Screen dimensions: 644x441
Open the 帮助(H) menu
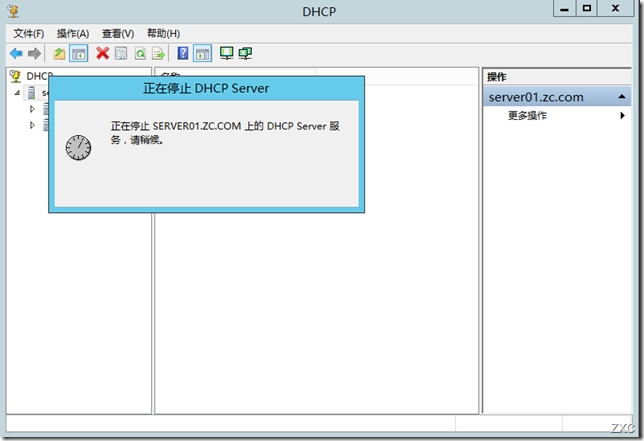tap(163, 34)
